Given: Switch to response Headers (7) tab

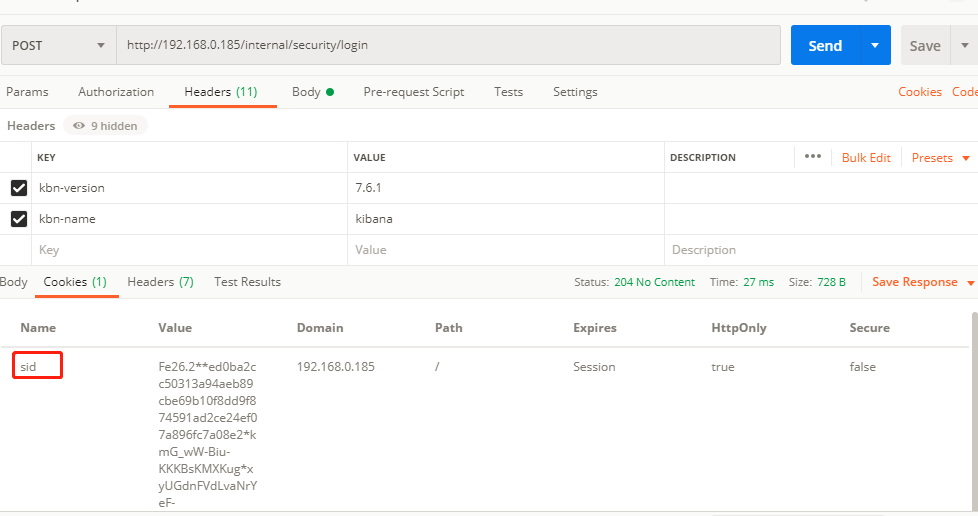Looking at the screenshot, I should point(160,282).
